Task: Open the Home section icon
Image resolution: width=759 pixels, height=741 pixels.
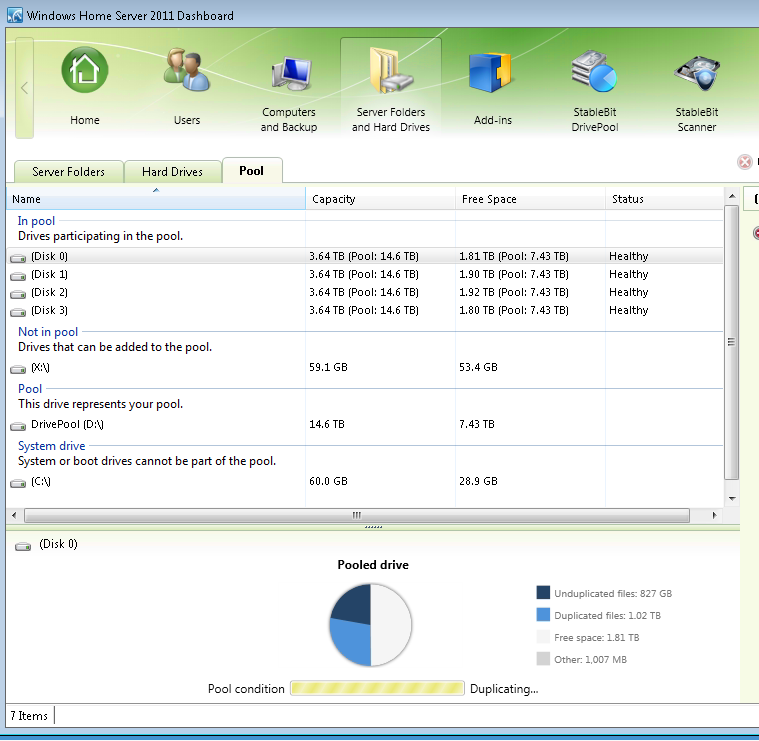Action: point(85,70)
